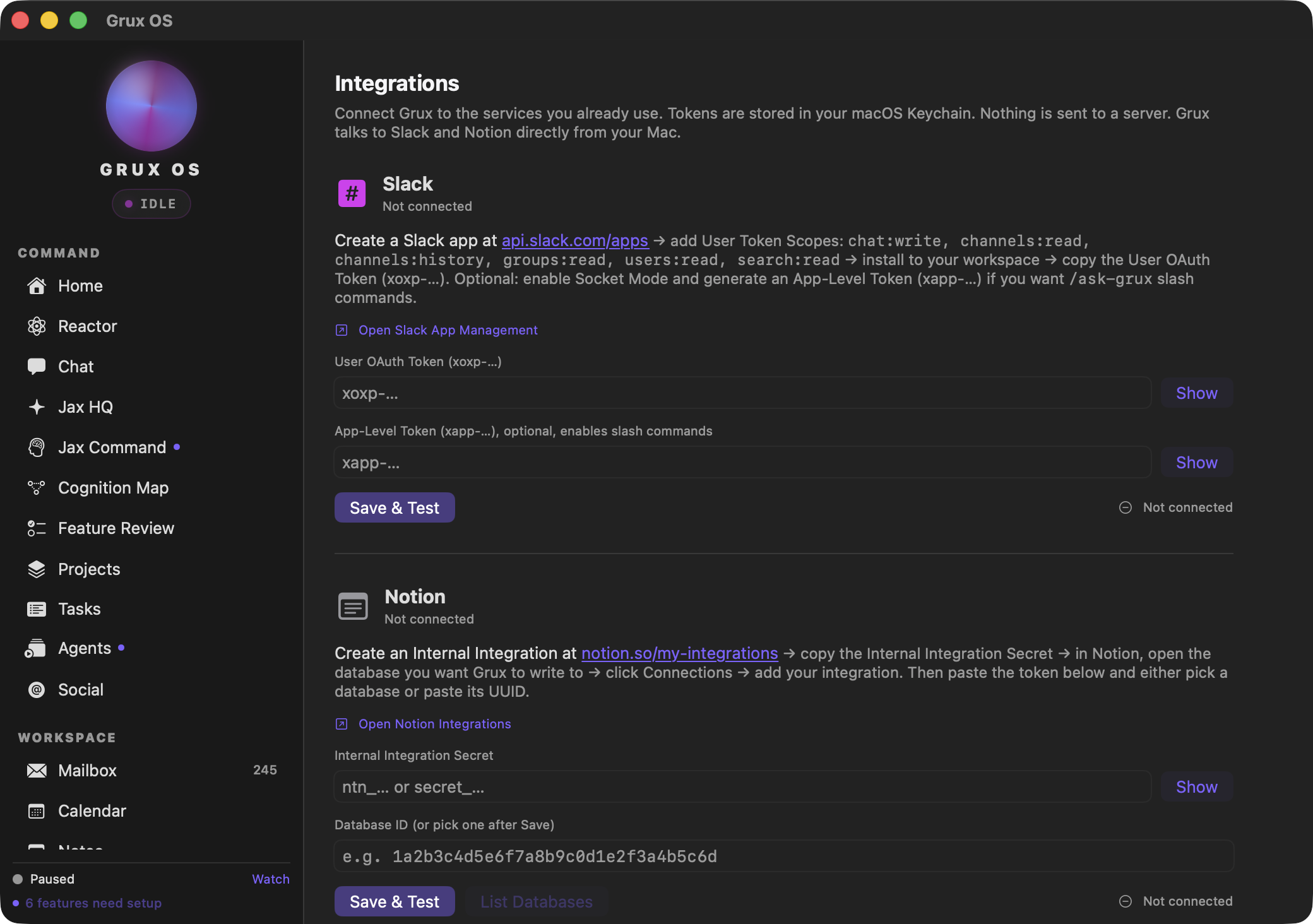Click the Projects stacked layers icon
The image size is (1313, 924).
click(x=37, y=569)
